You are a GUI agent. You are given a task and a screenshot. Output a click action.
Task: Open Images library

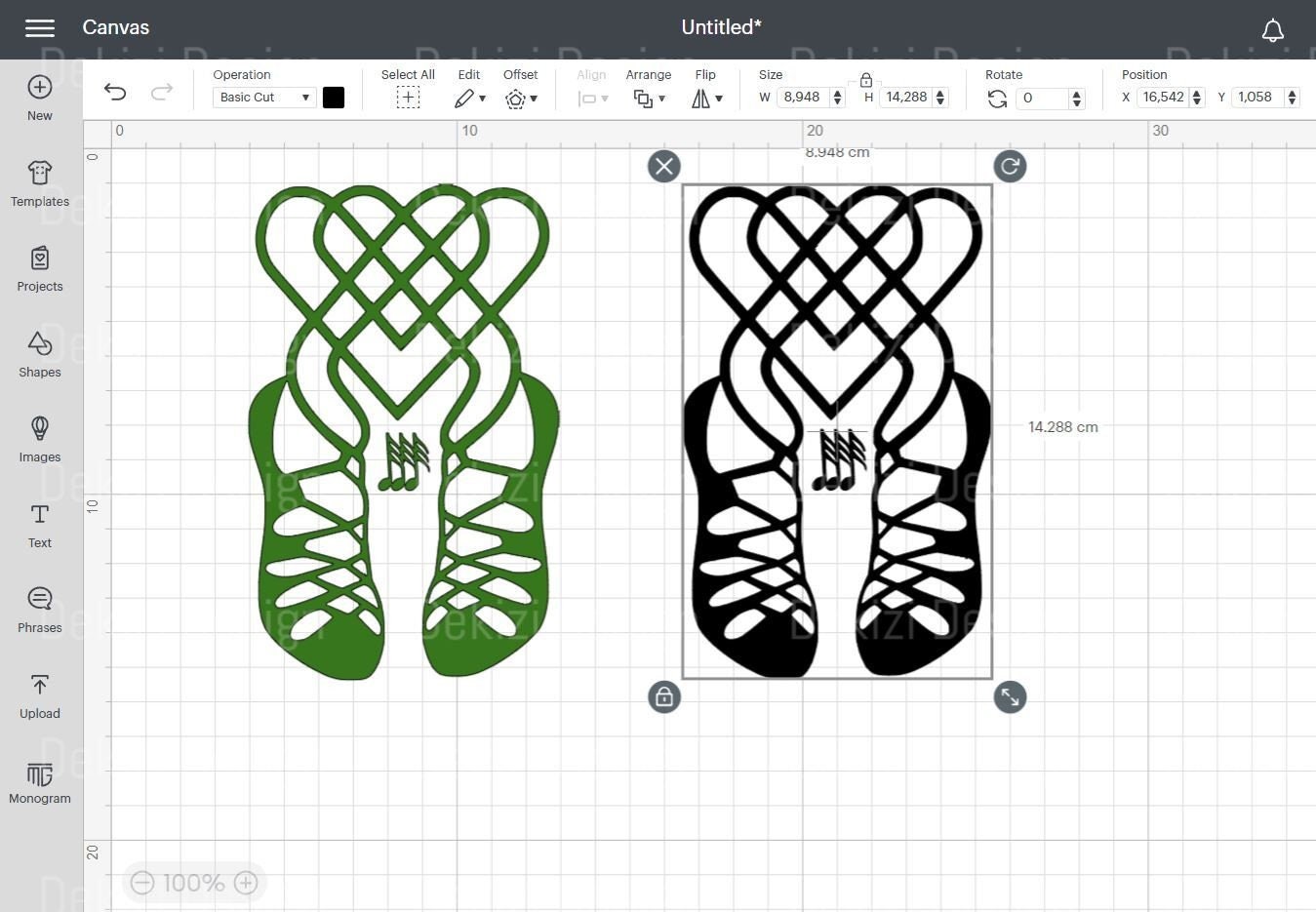(x=40, y=440)
